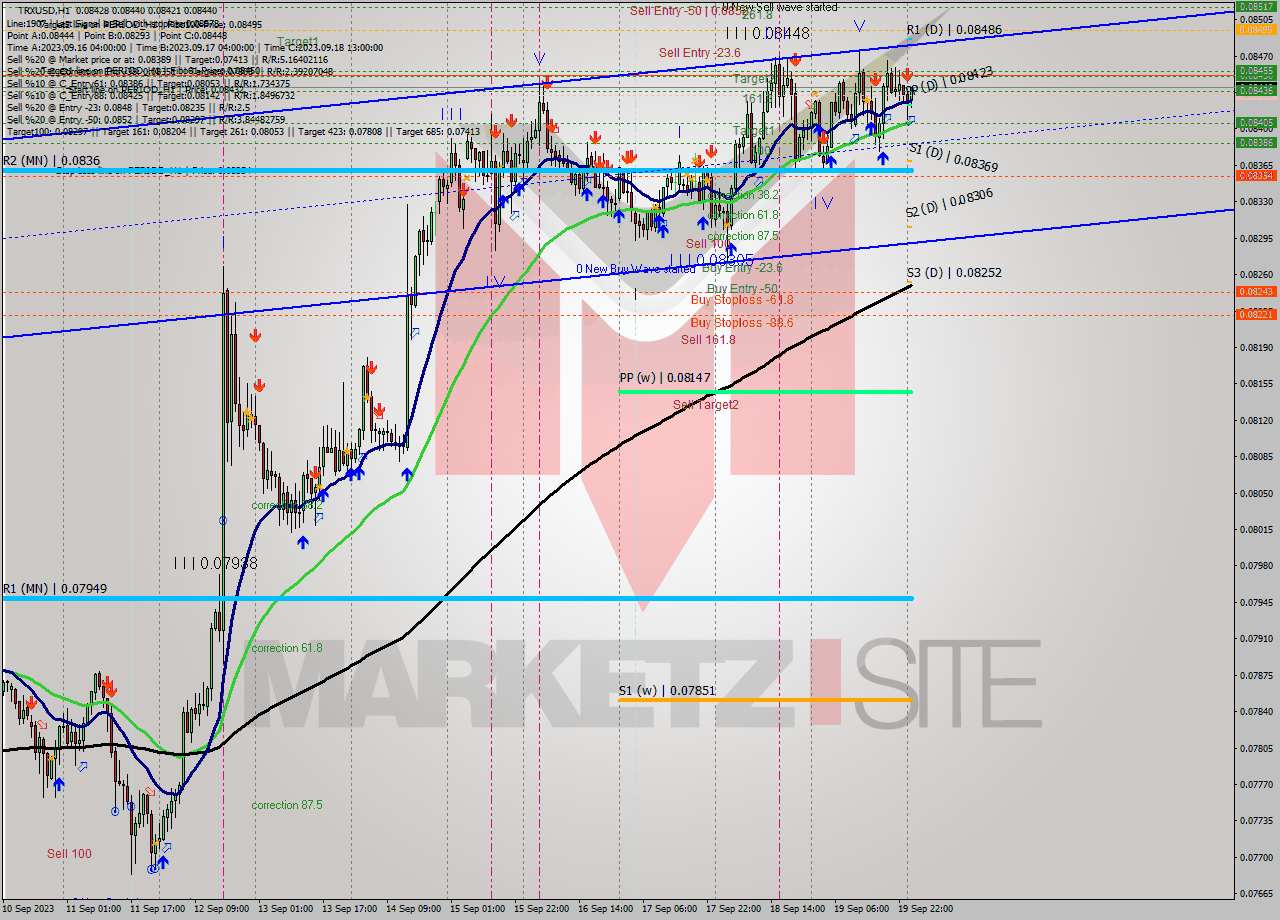Click the green 0.08405 price tag on axis
This screenshot has width=1280, height=920.
[x=1256, y=122]
